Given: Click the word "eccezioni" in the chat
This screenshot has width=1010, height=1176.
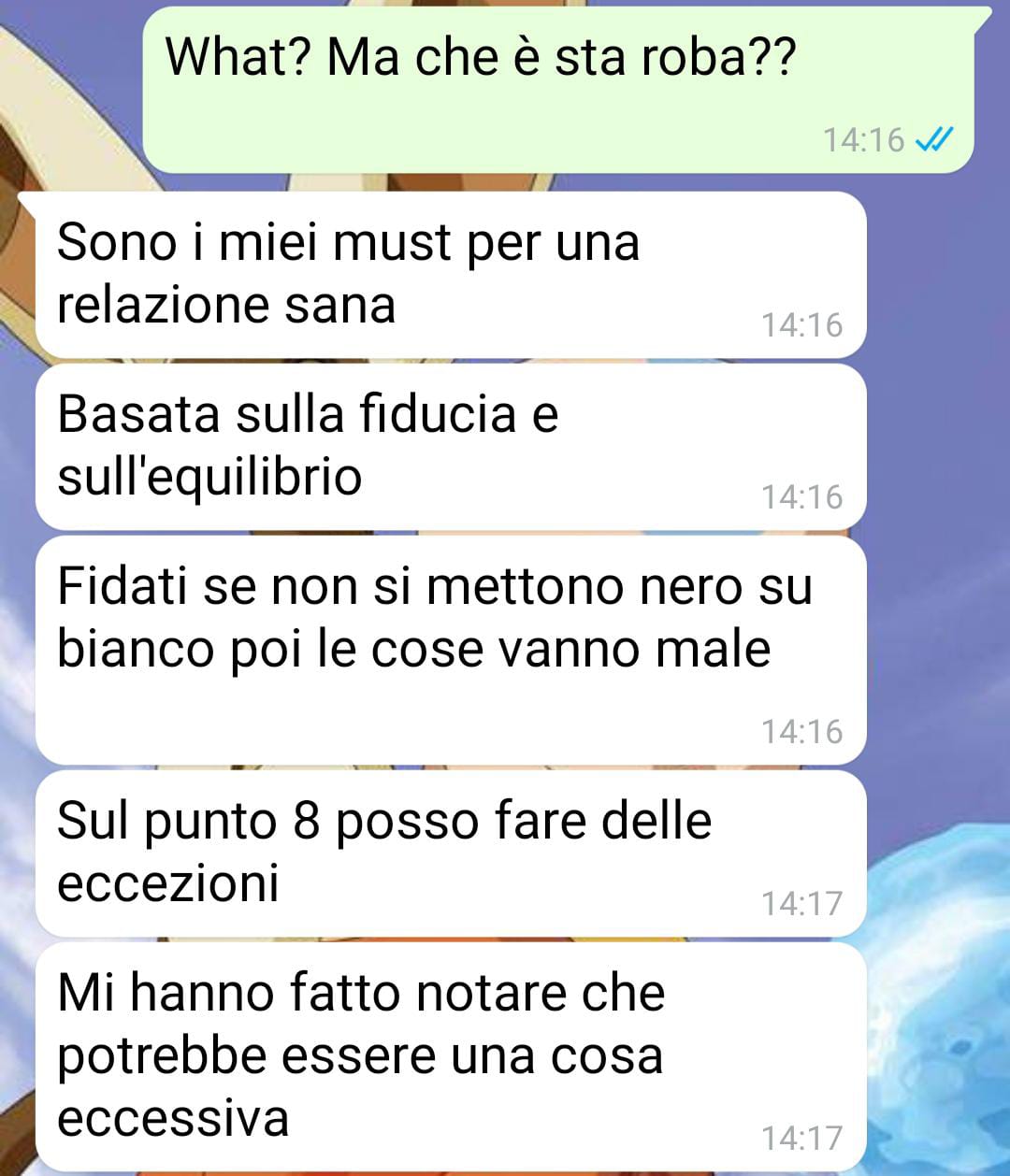Looking at the screenshot, I should tap(168, 883).
